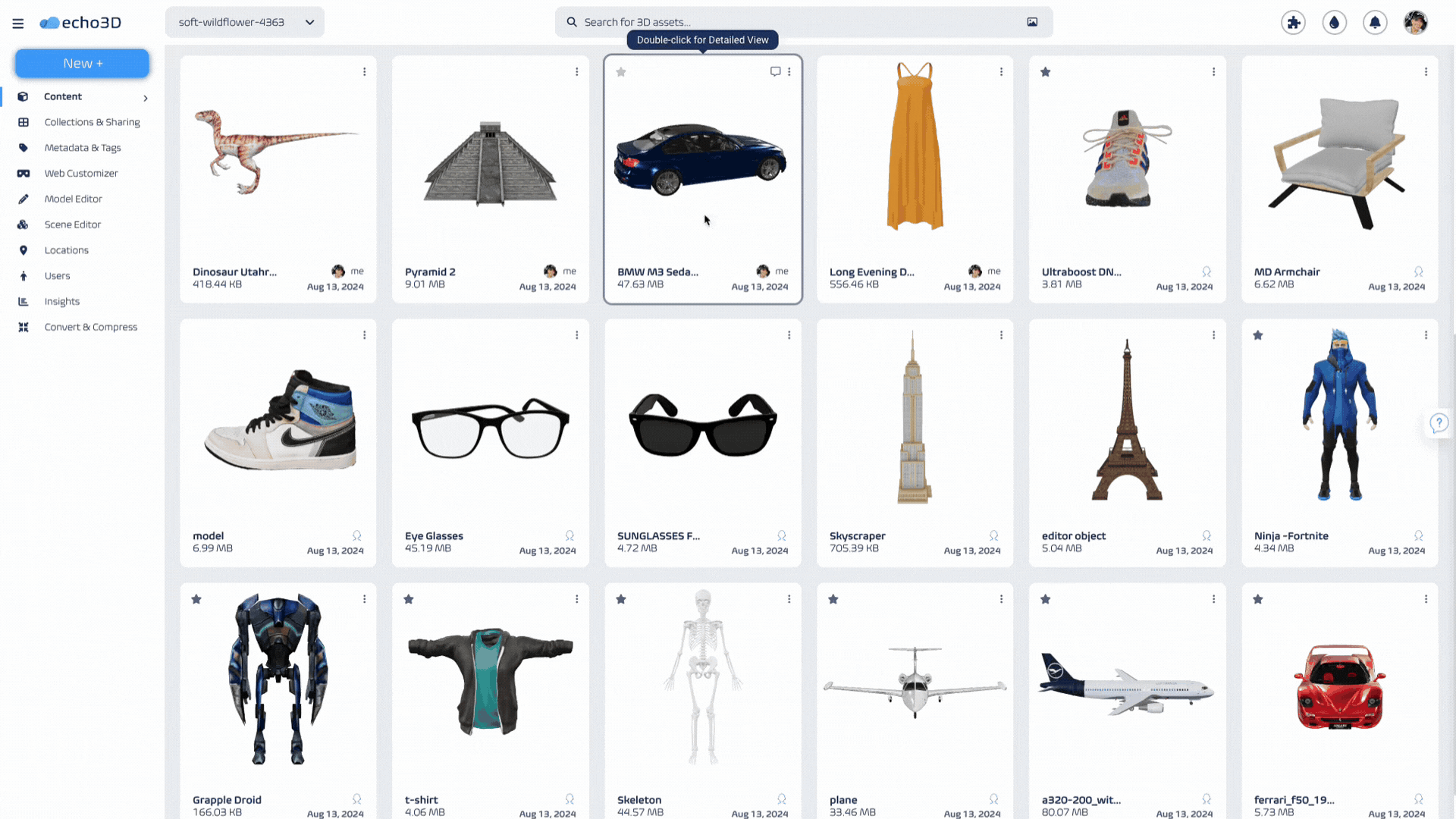This screenshot has height=819, width=1456.
Task: Open three-dot menu on Dinosaur Utahr...
Action: point(364,71)
